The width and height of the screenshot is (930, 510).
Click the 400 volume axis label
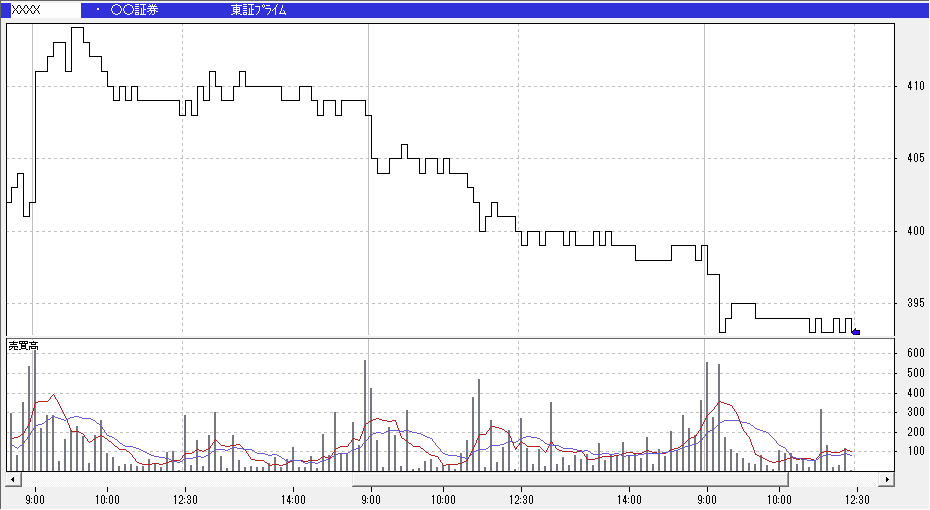(x=916, y=393)
